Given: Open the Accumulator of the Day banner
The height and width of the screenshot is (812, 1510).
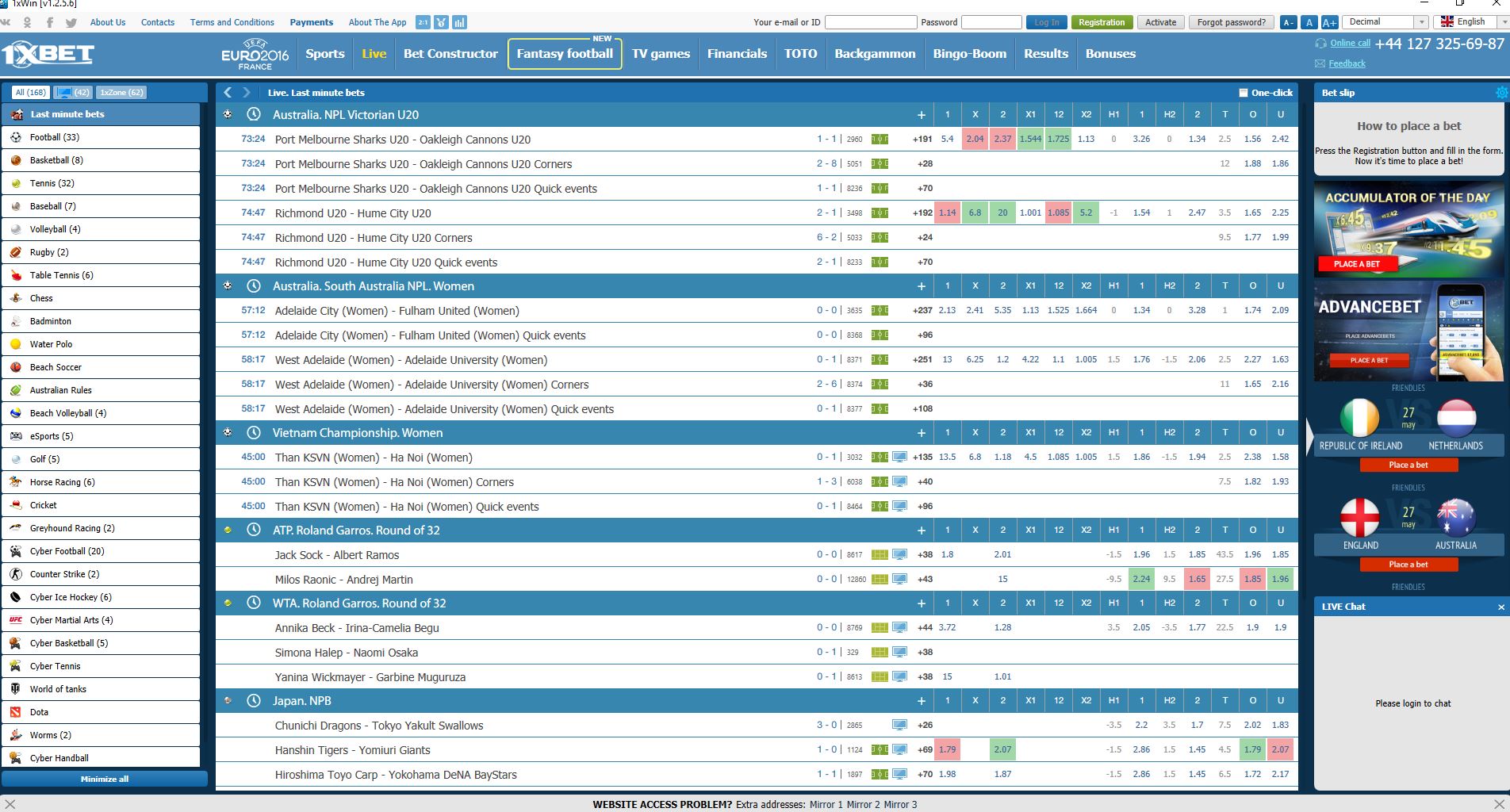Looking at the screenshot, I should 1408,230.
